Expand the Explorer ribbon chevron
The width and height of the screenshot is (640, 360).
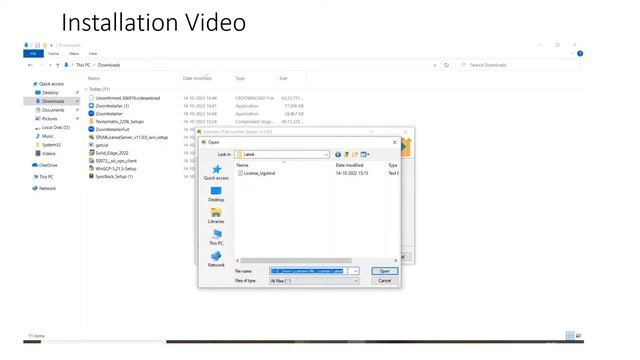point(572,53)
